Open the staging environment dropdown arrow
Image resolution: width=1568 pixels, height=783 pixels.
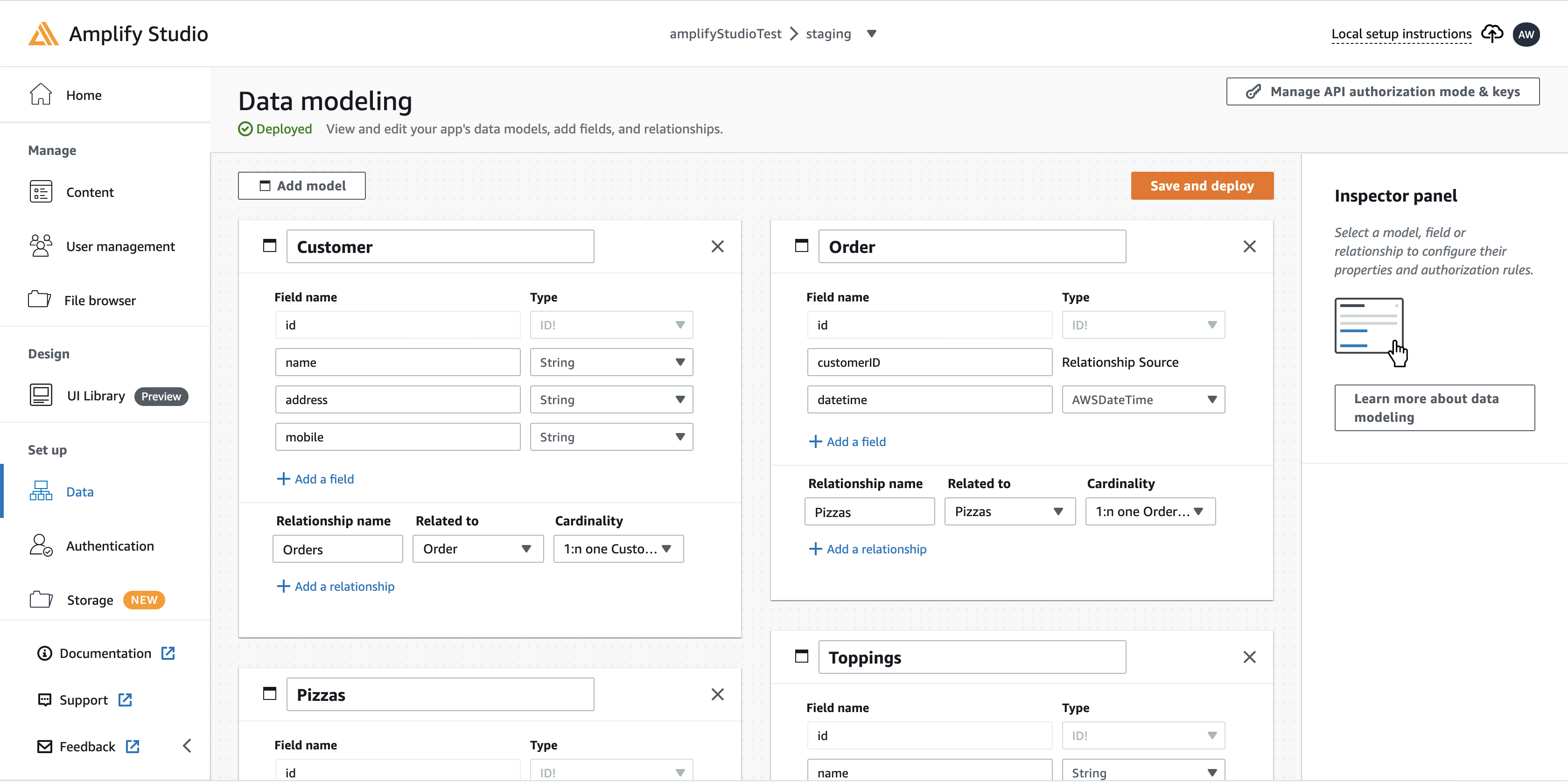871,34
